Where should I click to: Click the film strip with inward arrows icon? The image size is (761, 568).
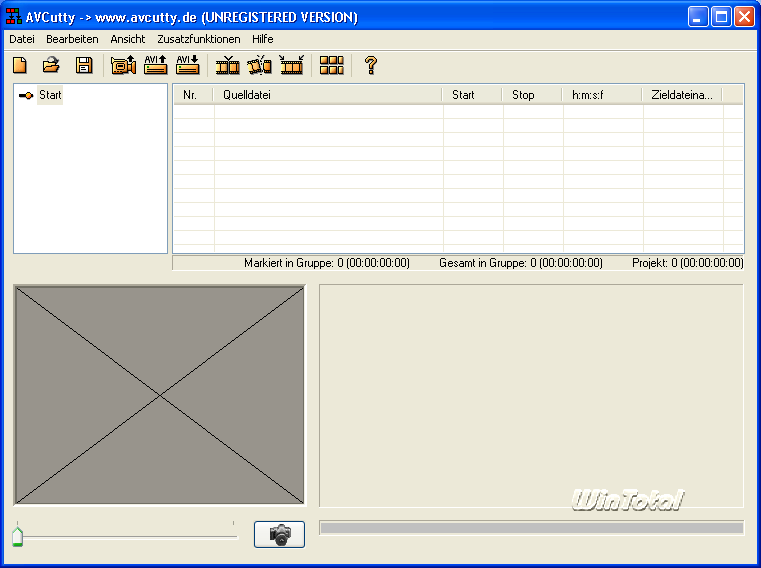coord(292,65)
